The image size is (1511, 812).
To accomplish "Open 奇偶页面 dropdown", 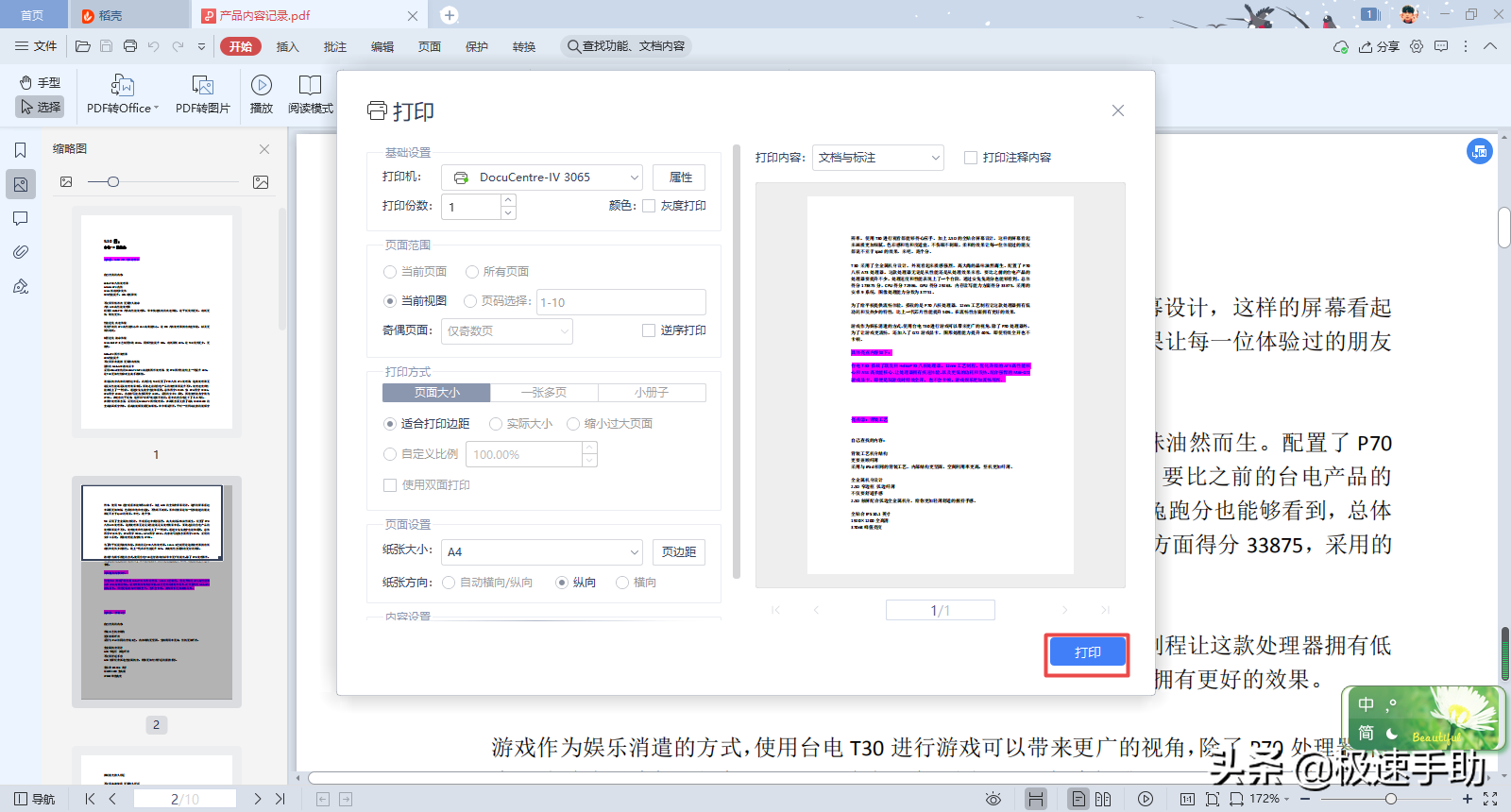I will click(506, 331).
